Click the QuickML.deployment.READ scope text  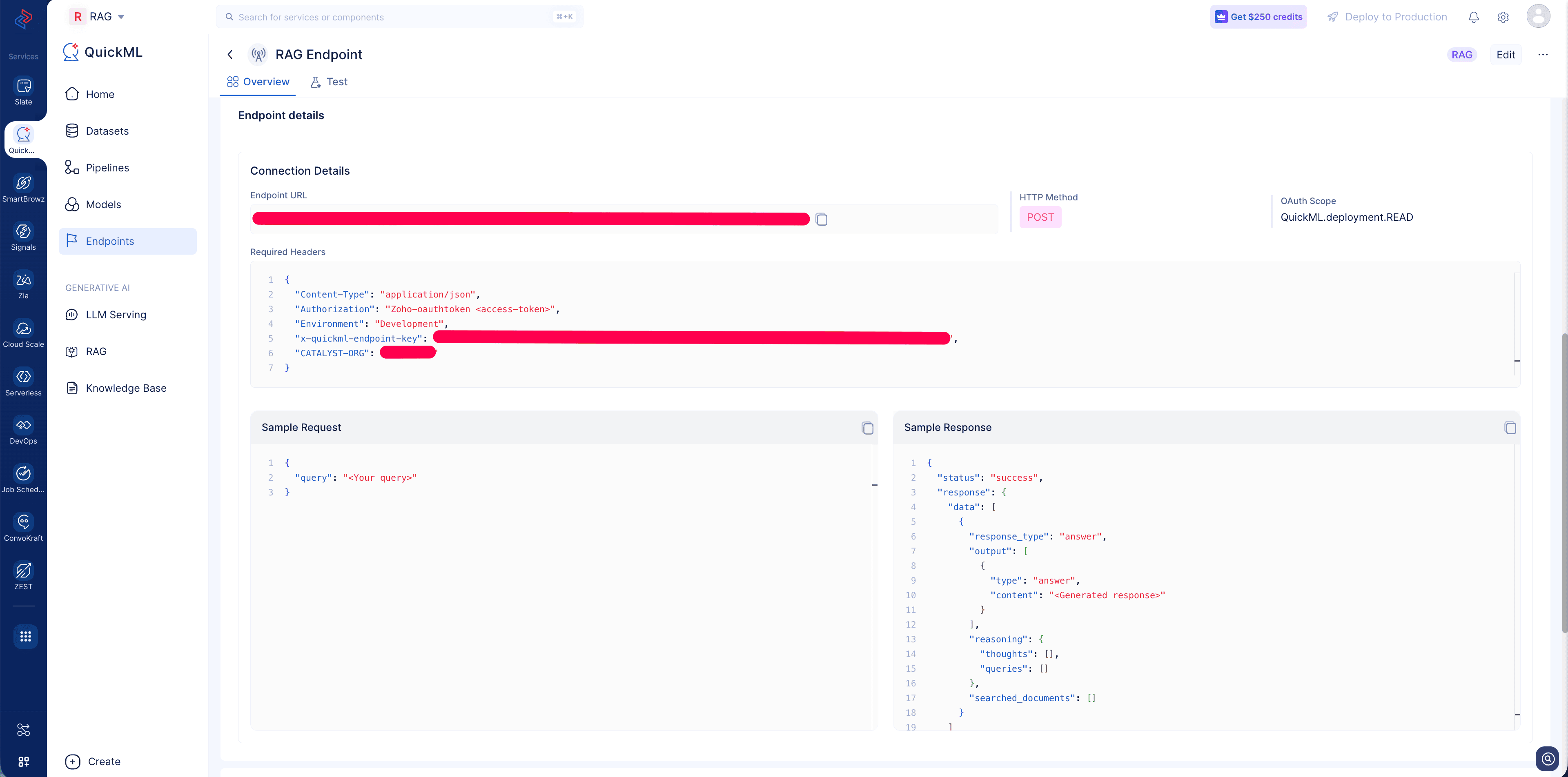point(1346,217)
